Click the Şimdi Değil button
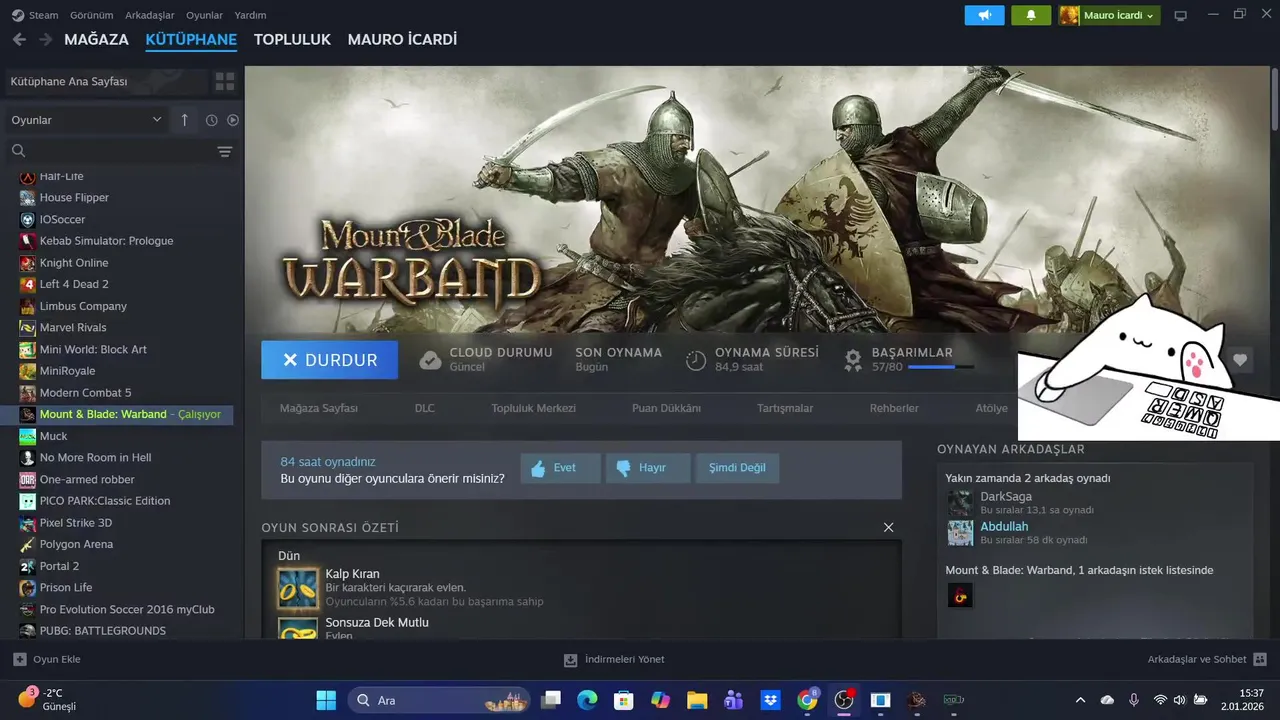The height and width of the screenshot is (720, 1280). tap(737, 468)
